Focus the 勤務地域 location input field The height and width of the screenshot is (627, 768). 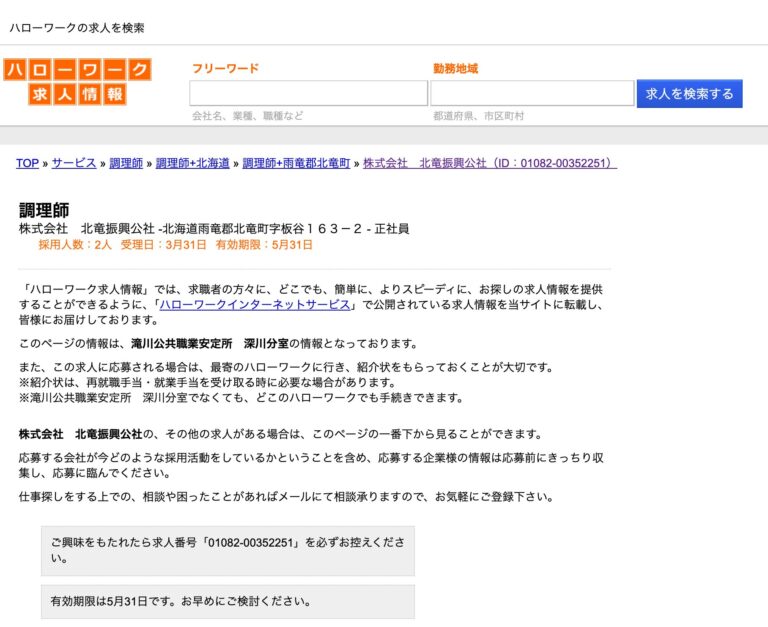coord(531,93)
